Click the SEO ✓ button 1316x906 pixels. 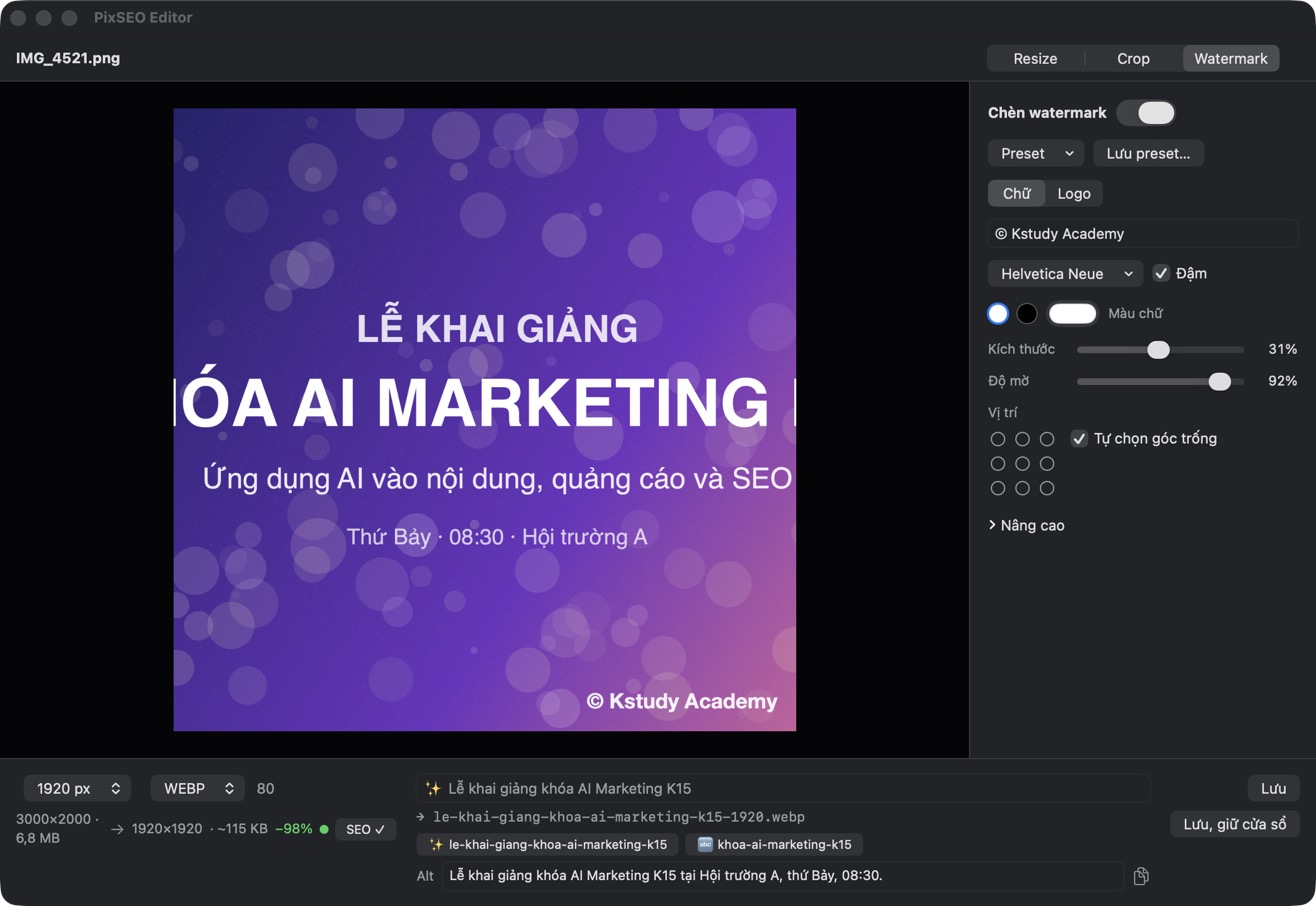[x=366, y=829]
